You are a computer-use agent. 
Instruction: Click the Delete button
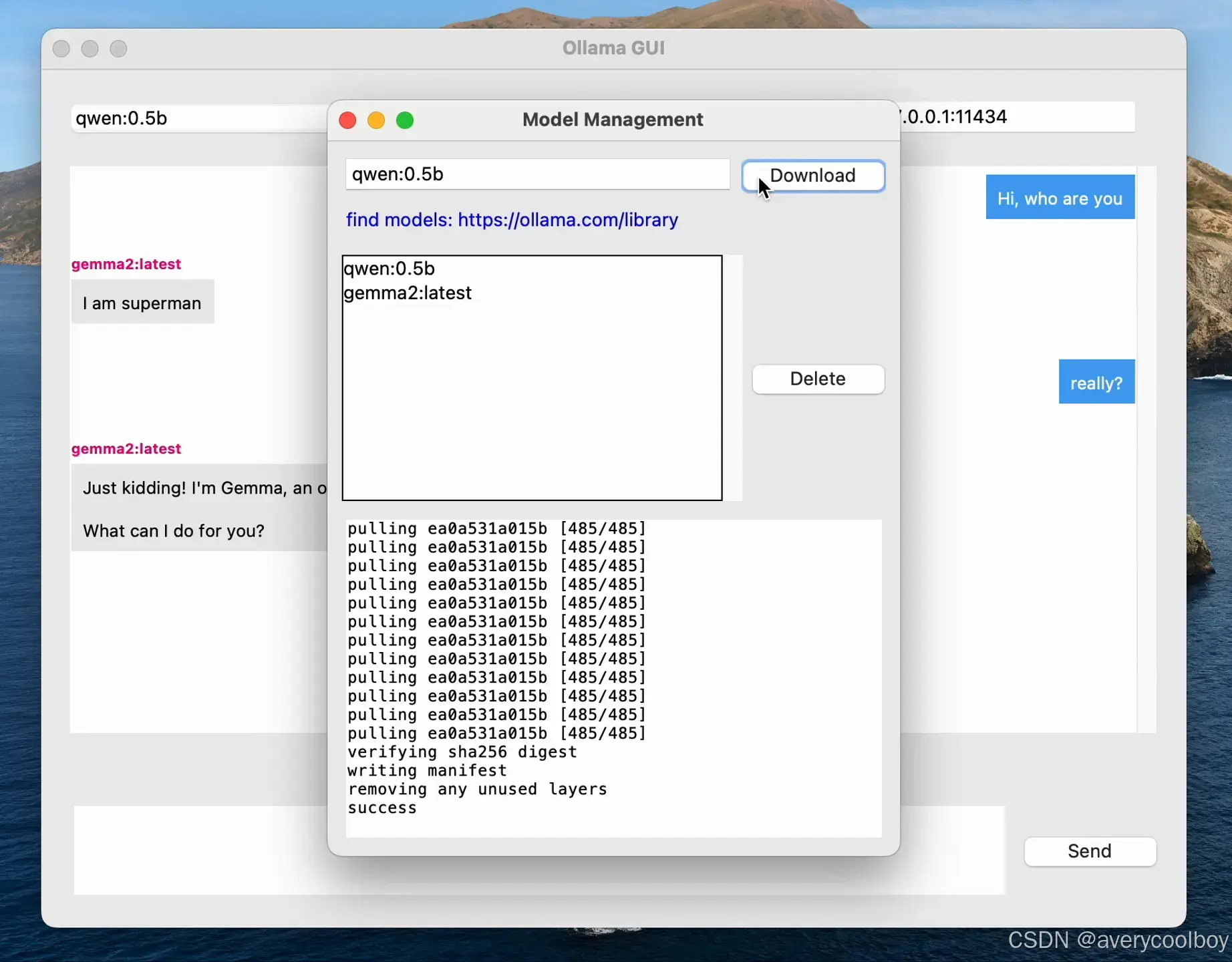pos(818,379)
